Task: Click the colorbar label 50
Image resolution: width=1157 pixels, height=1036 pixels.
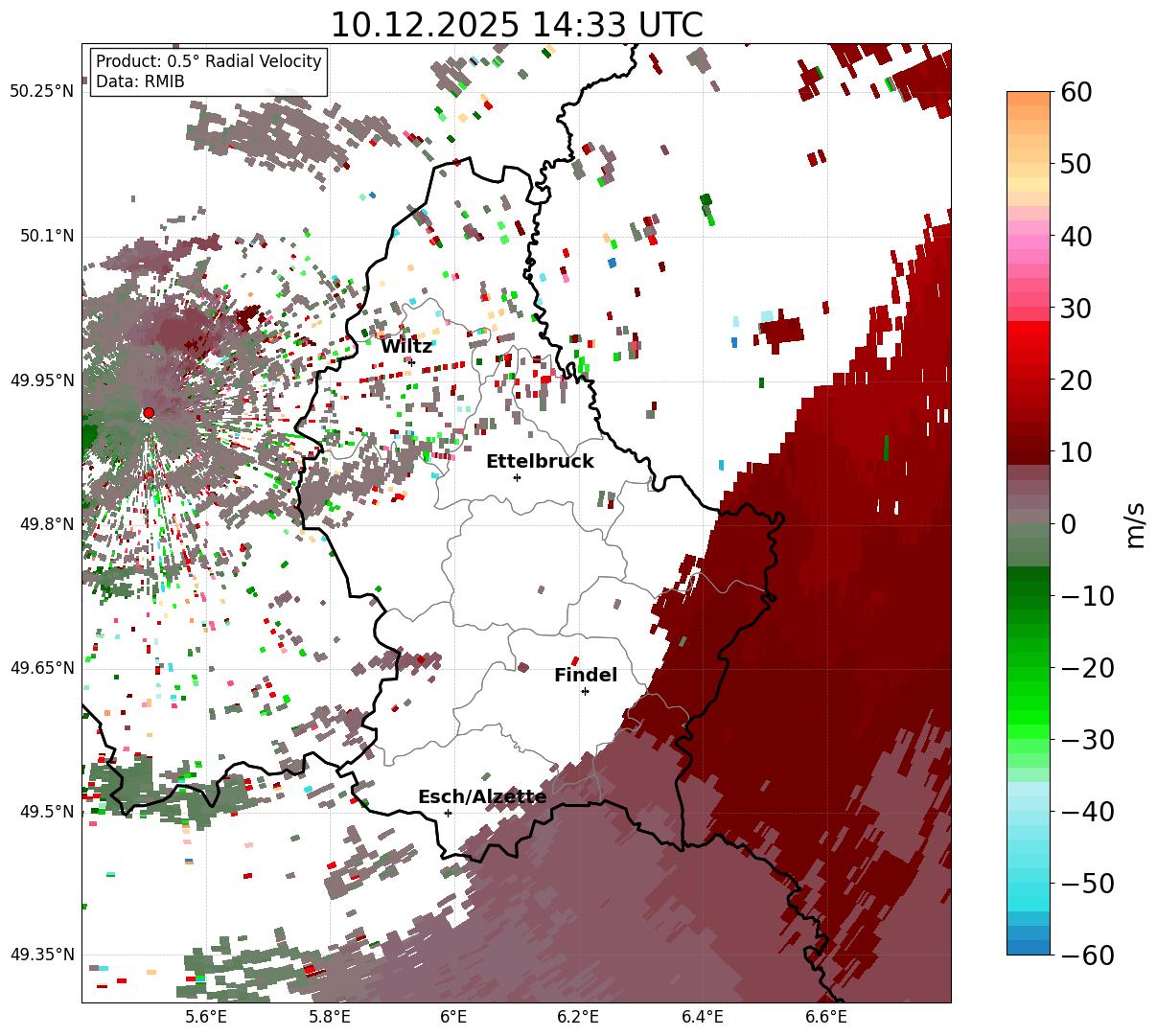Action: [x=1077, y=164]
